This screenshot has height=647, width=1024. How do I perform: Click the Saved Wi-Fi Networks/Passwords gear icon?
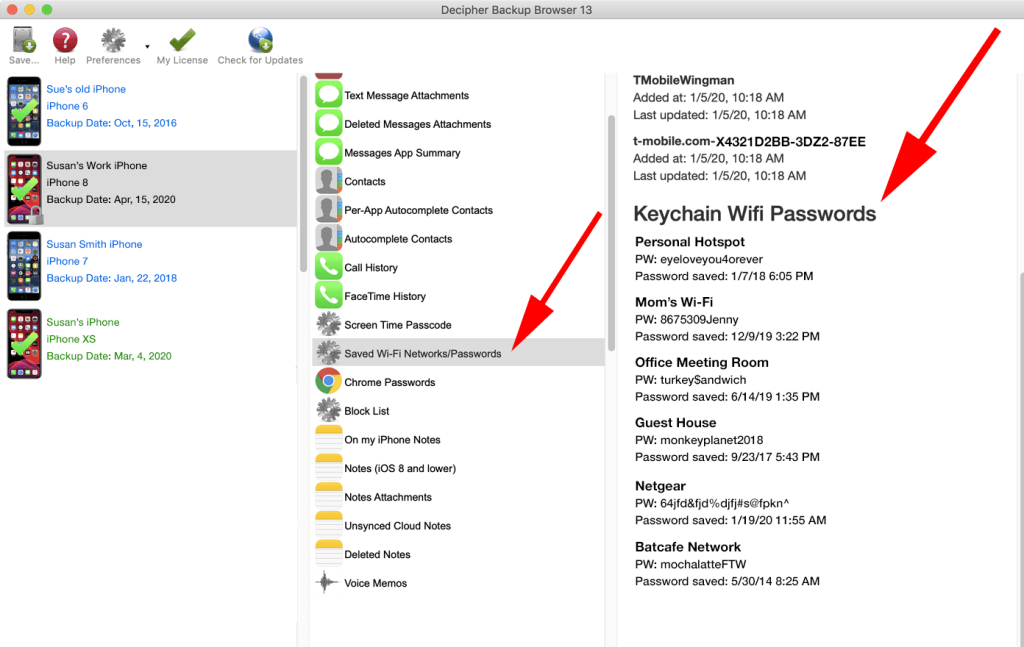click(x=328, y=354)
